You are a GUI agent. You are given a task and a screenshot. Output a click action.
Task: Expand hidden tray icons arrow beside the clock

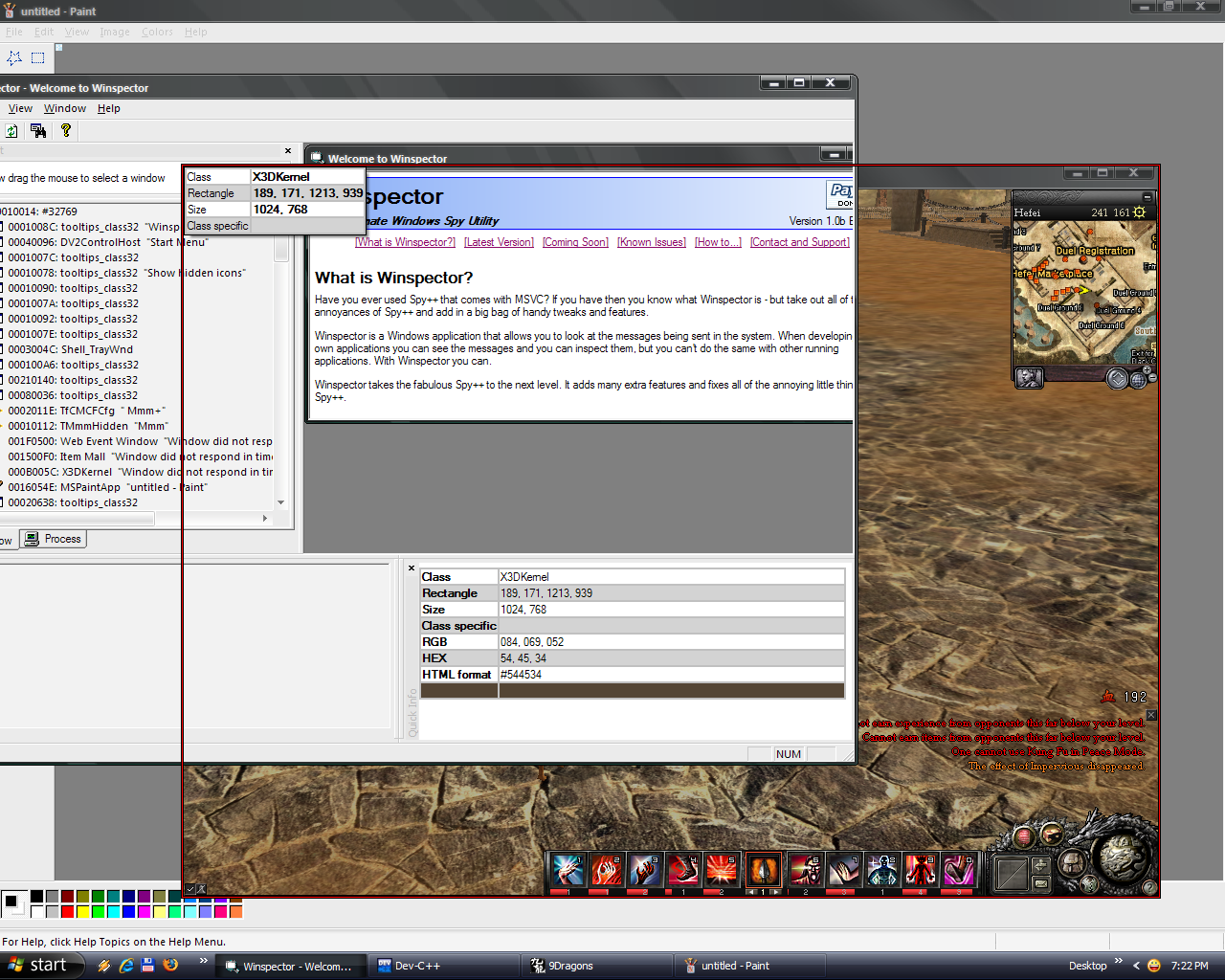click(x=1136, y=966)
